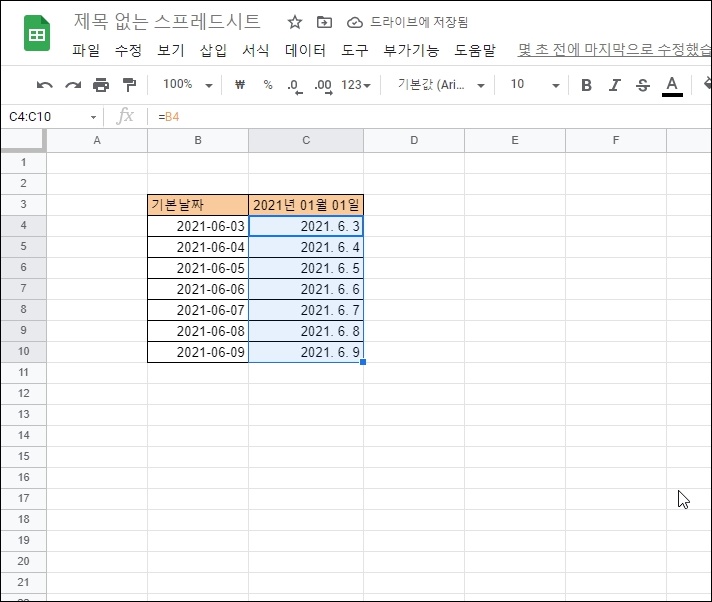Select column E header
The image size is (712, 602).
tap(515, 140)
